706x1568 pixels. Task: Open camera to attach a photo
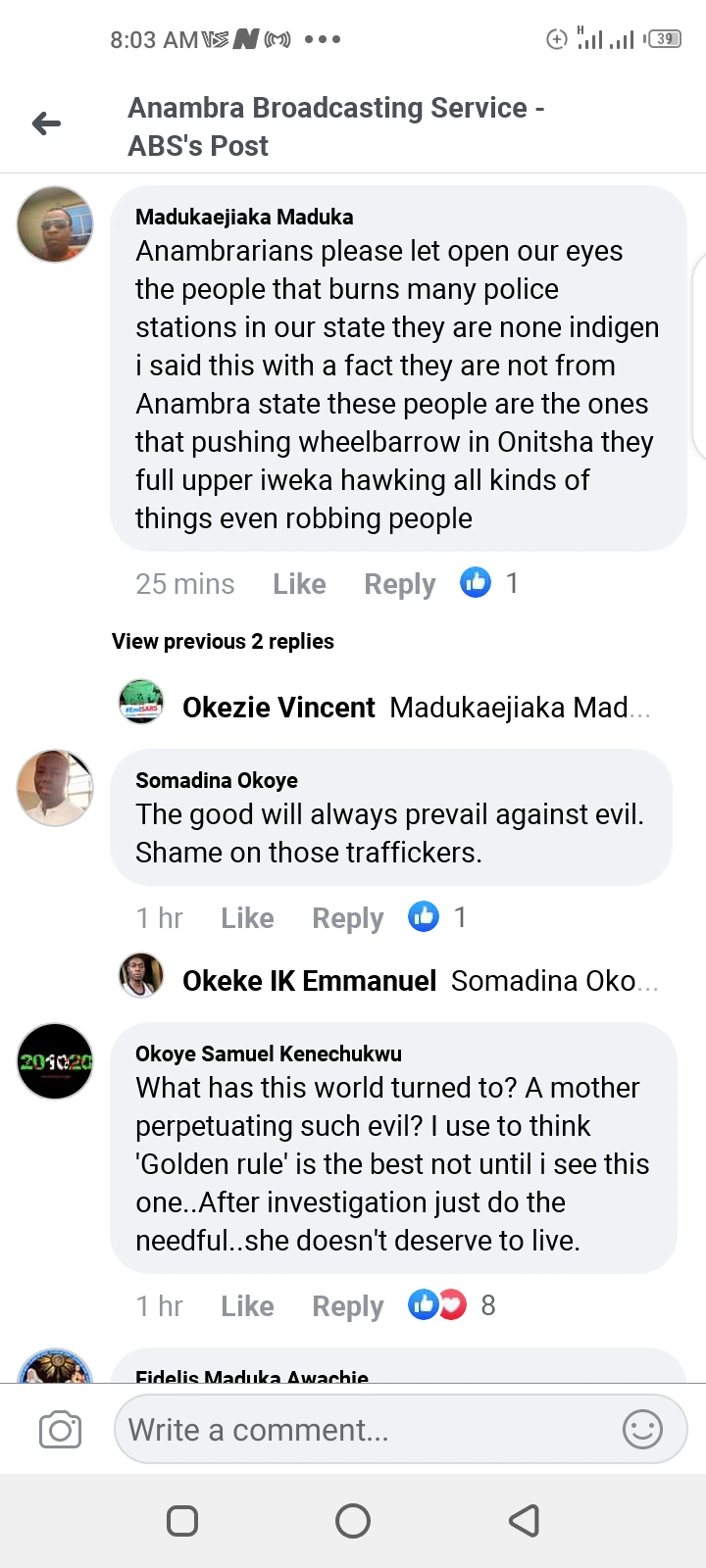pos(60,1430)
